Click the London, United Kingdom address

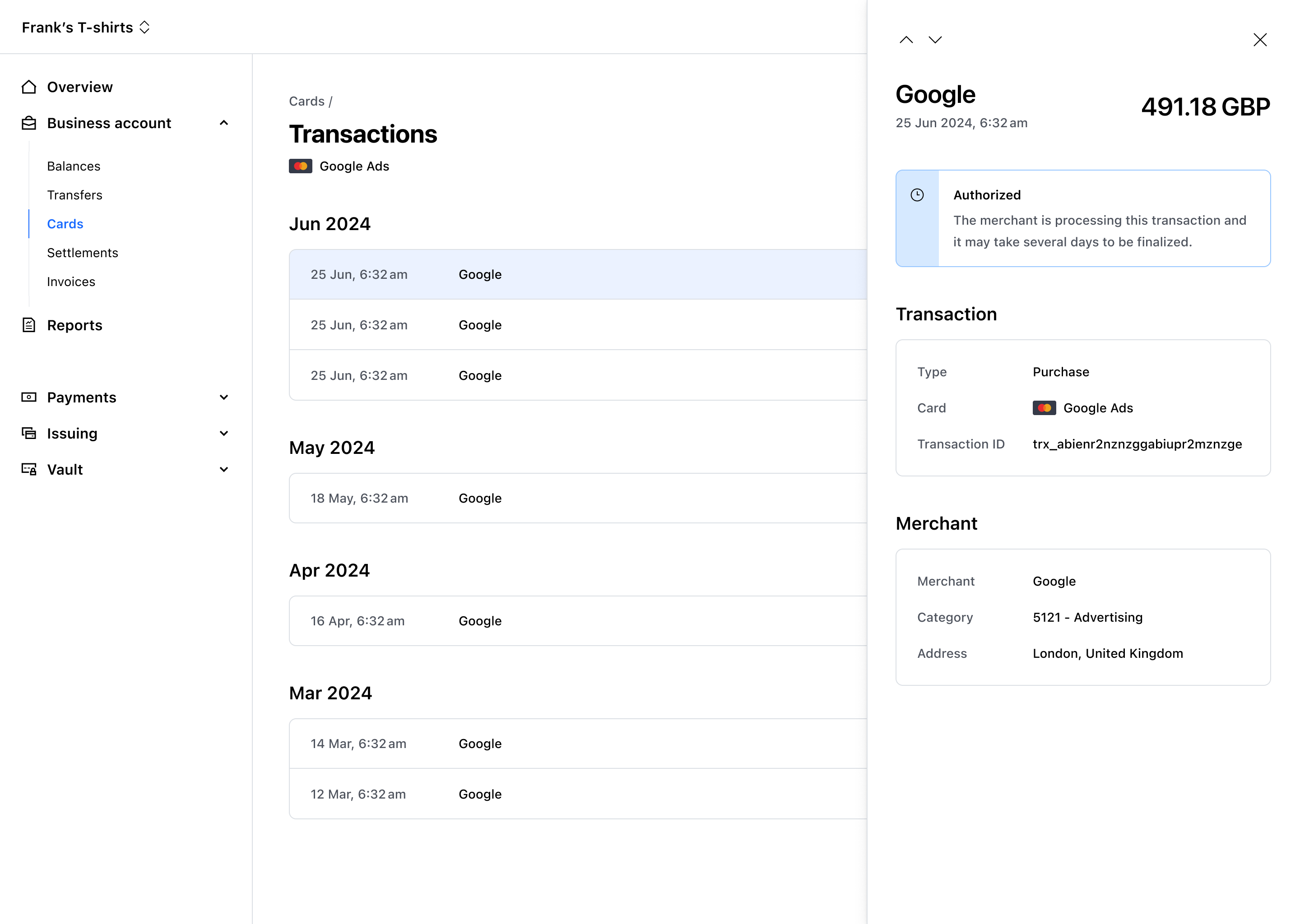(1108, 653)
